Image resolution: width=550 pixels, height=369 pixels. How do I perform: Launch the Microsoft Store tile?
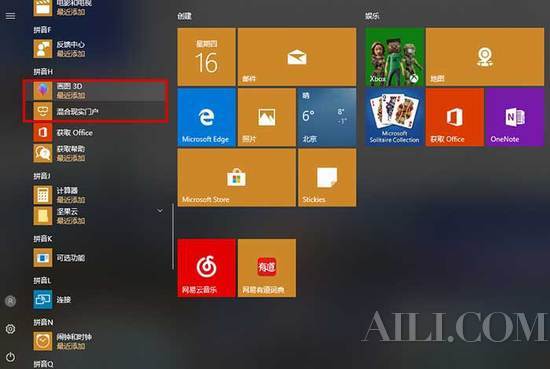point(236,177)
